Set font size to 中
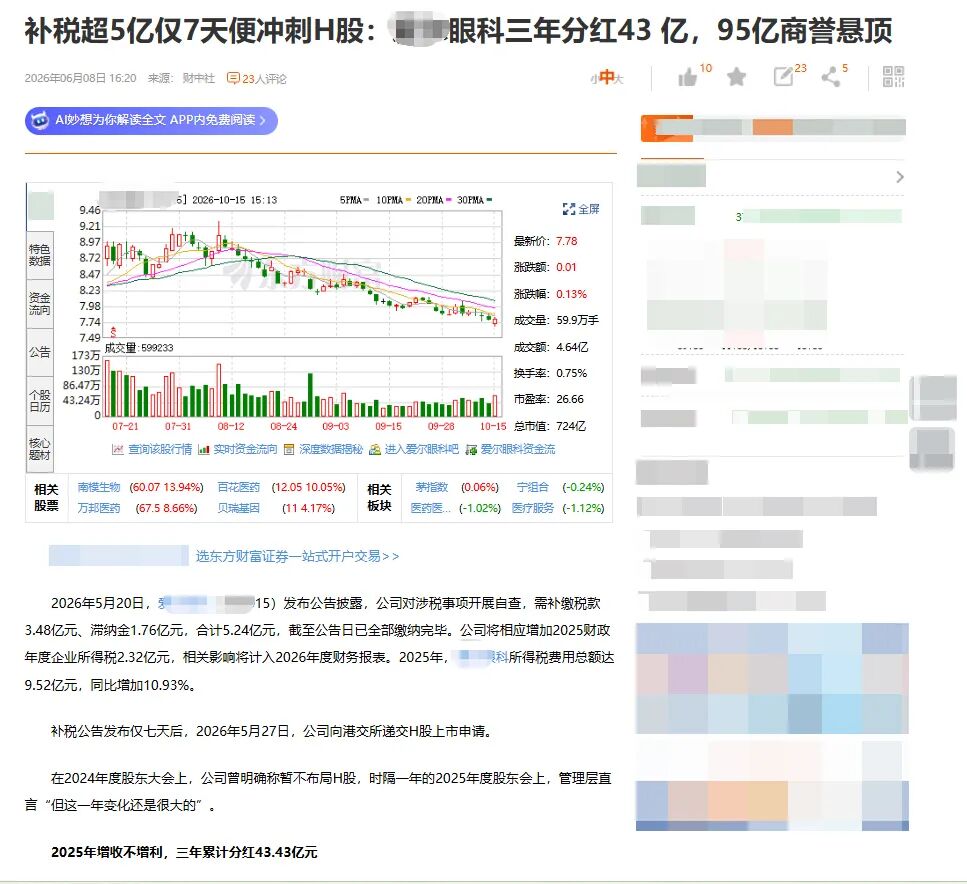 [607, 77]
